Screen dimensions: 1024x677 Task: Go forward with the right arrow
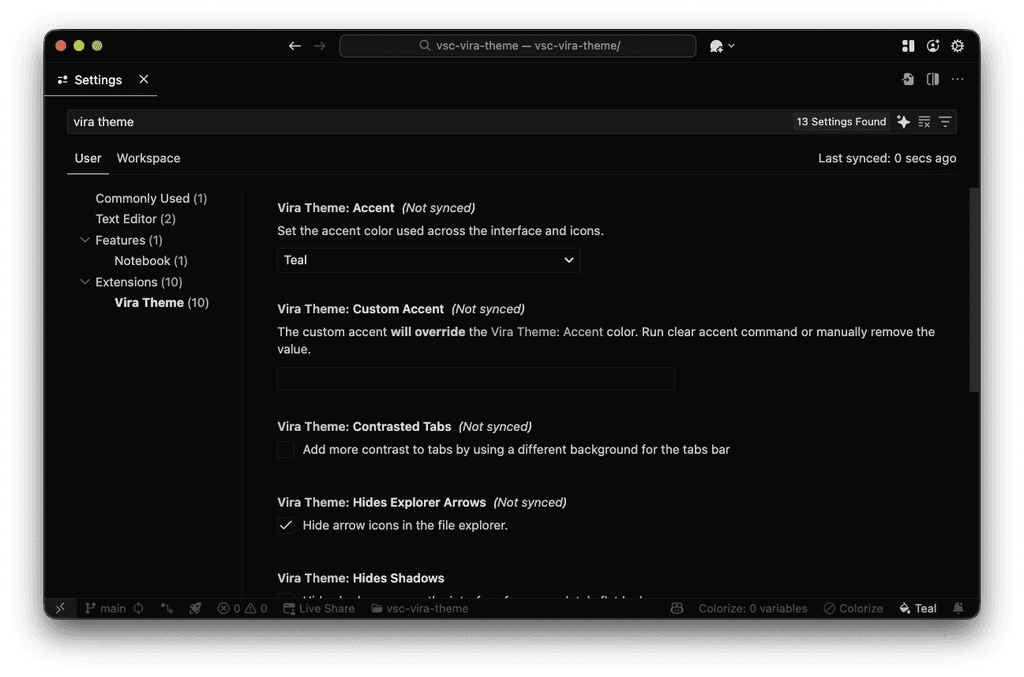pos(319,46)
